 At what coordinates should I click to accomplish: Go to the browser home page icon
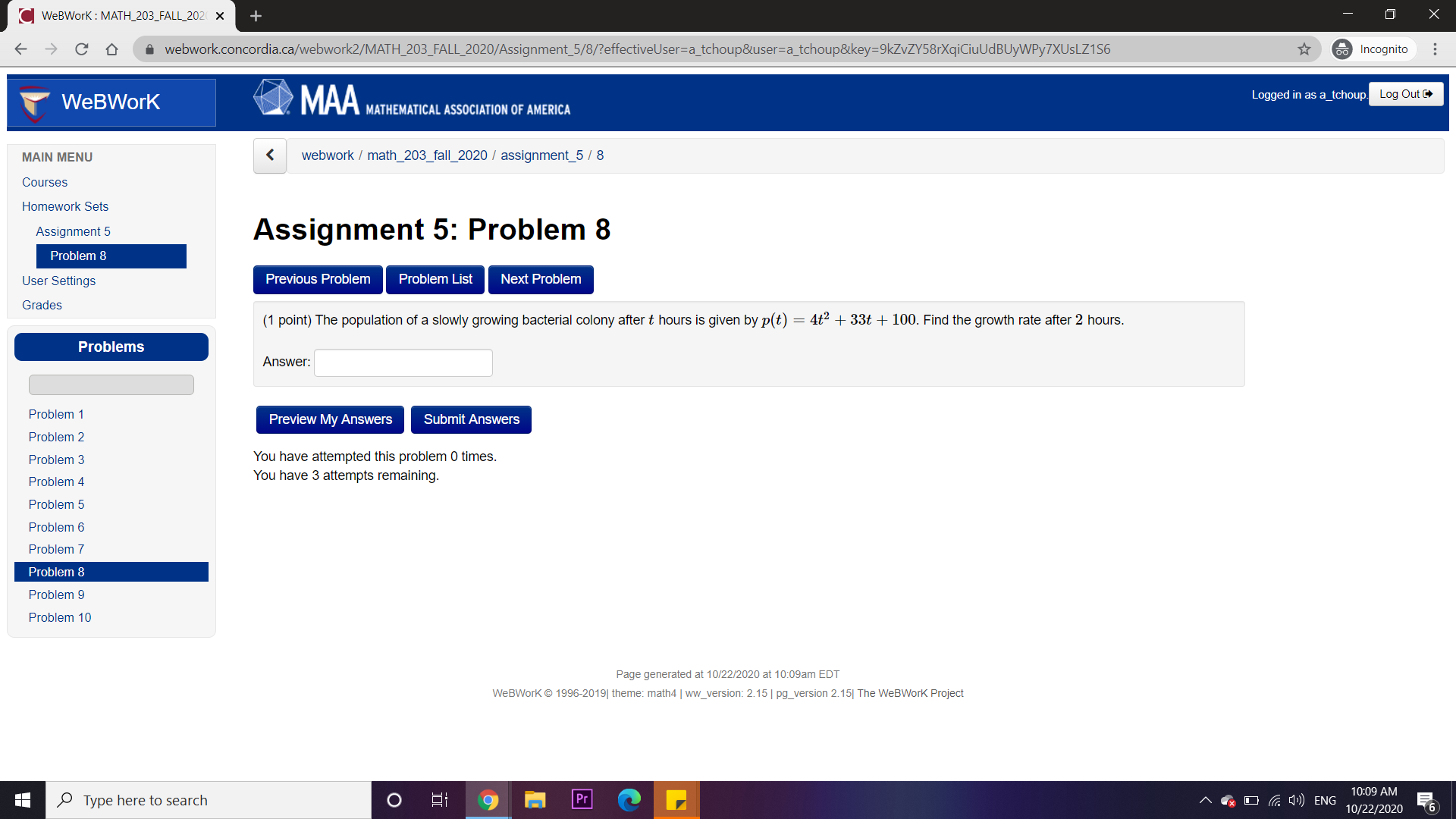[x=111, y=49]
